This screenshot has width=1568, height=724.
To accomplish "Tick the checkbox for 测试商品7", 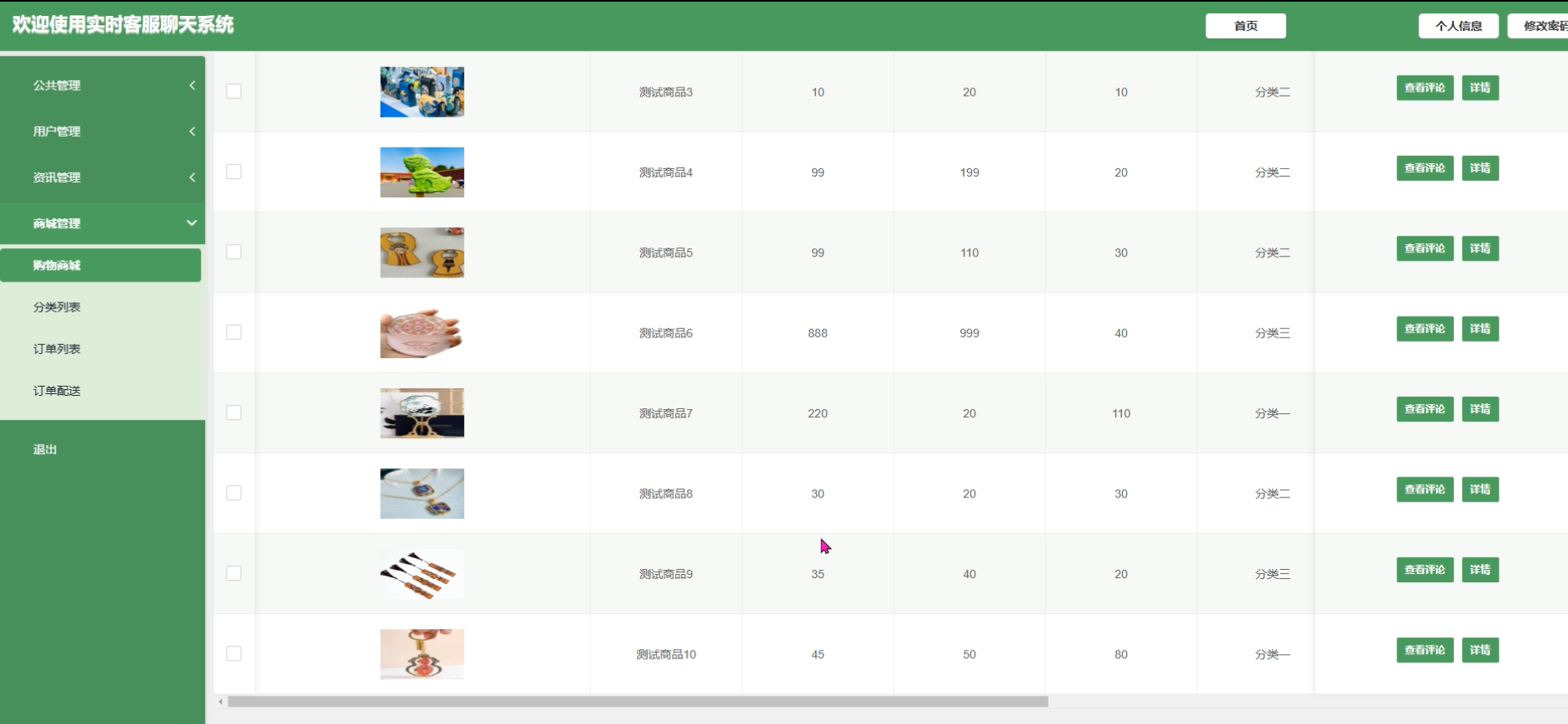I will (233, 413).
